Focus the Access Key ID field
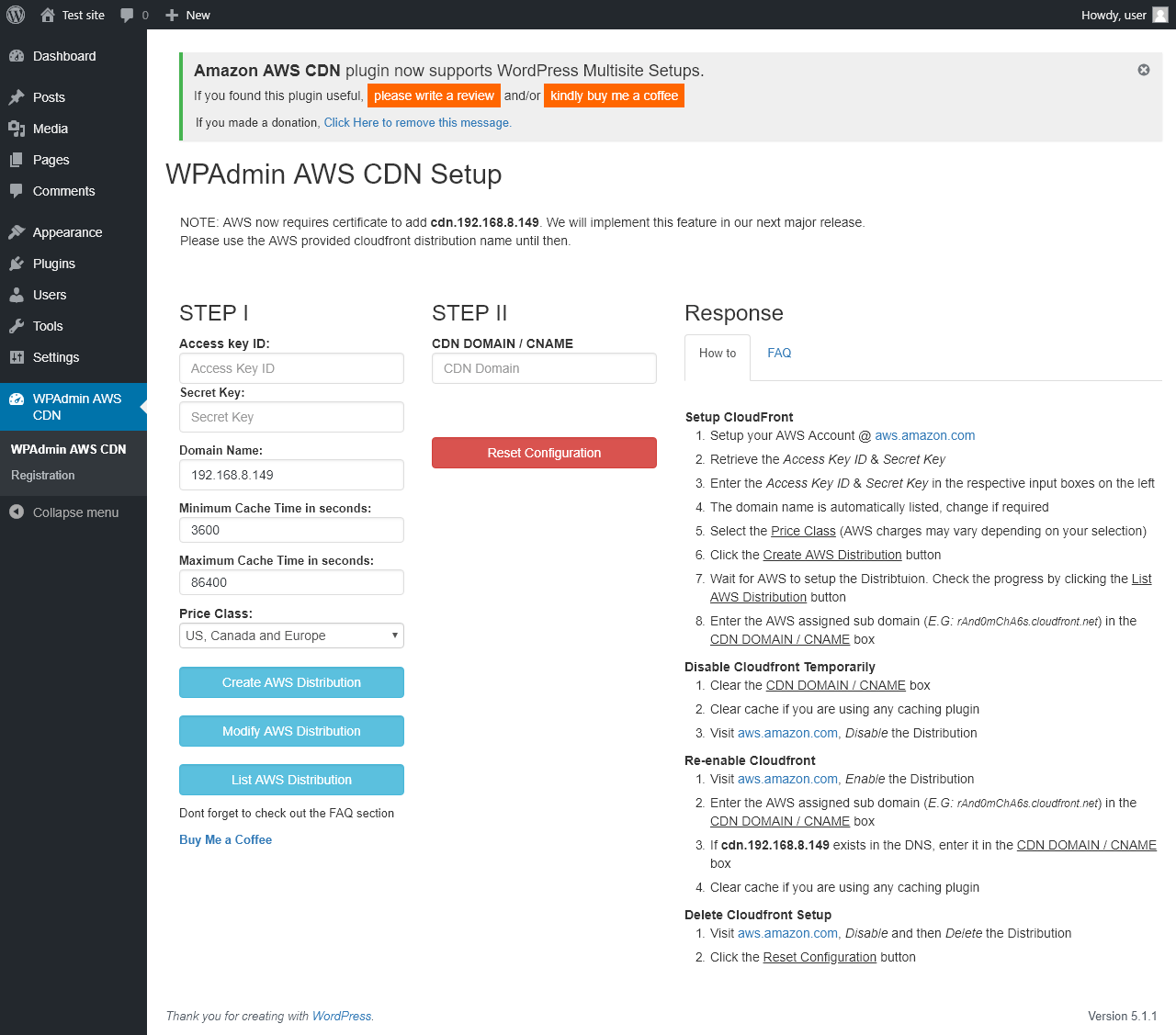The height and width of the screenshot is (1035, 1176). [x=291, y=368]
